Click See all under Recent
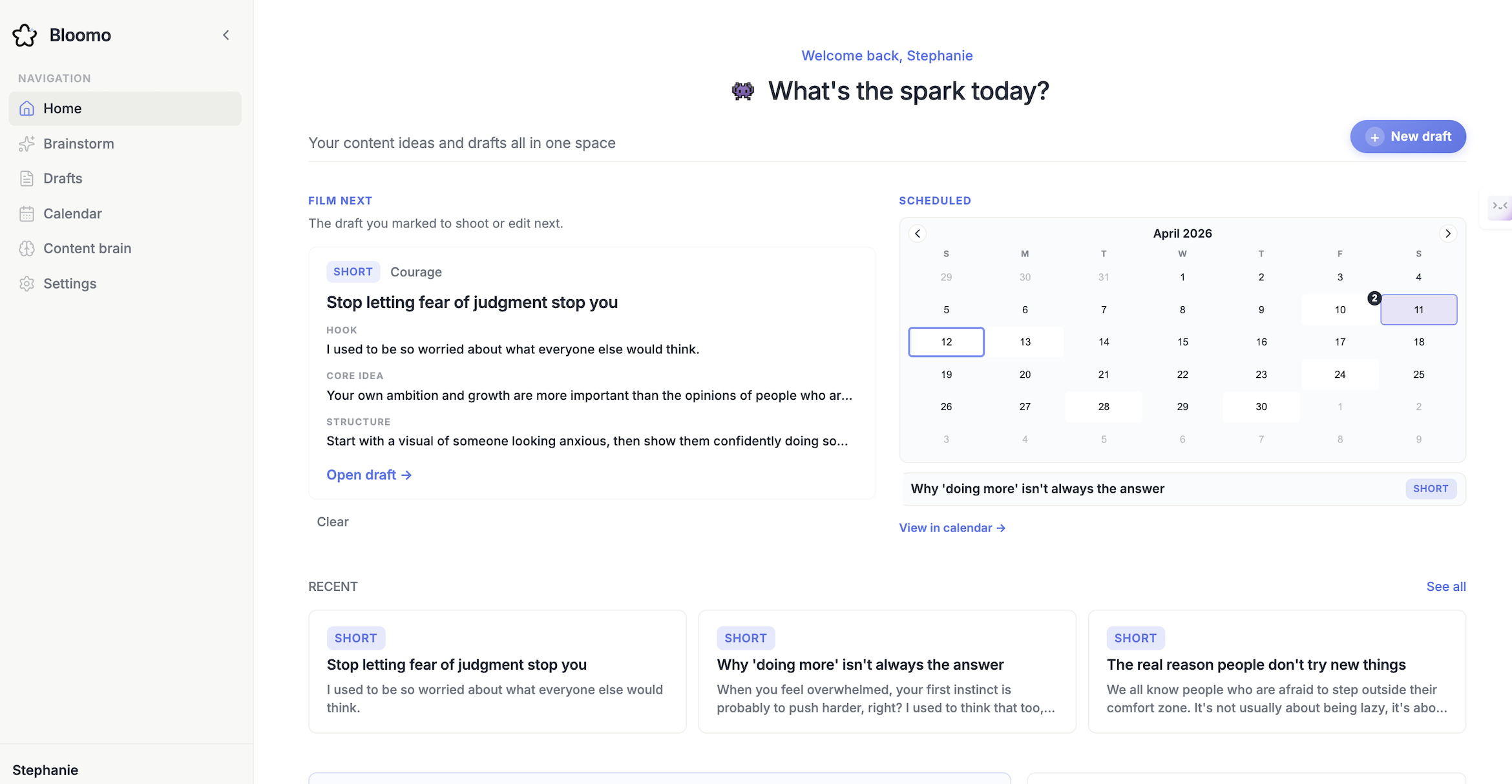Screen dimensions: 1512x784 point(1446,586)
